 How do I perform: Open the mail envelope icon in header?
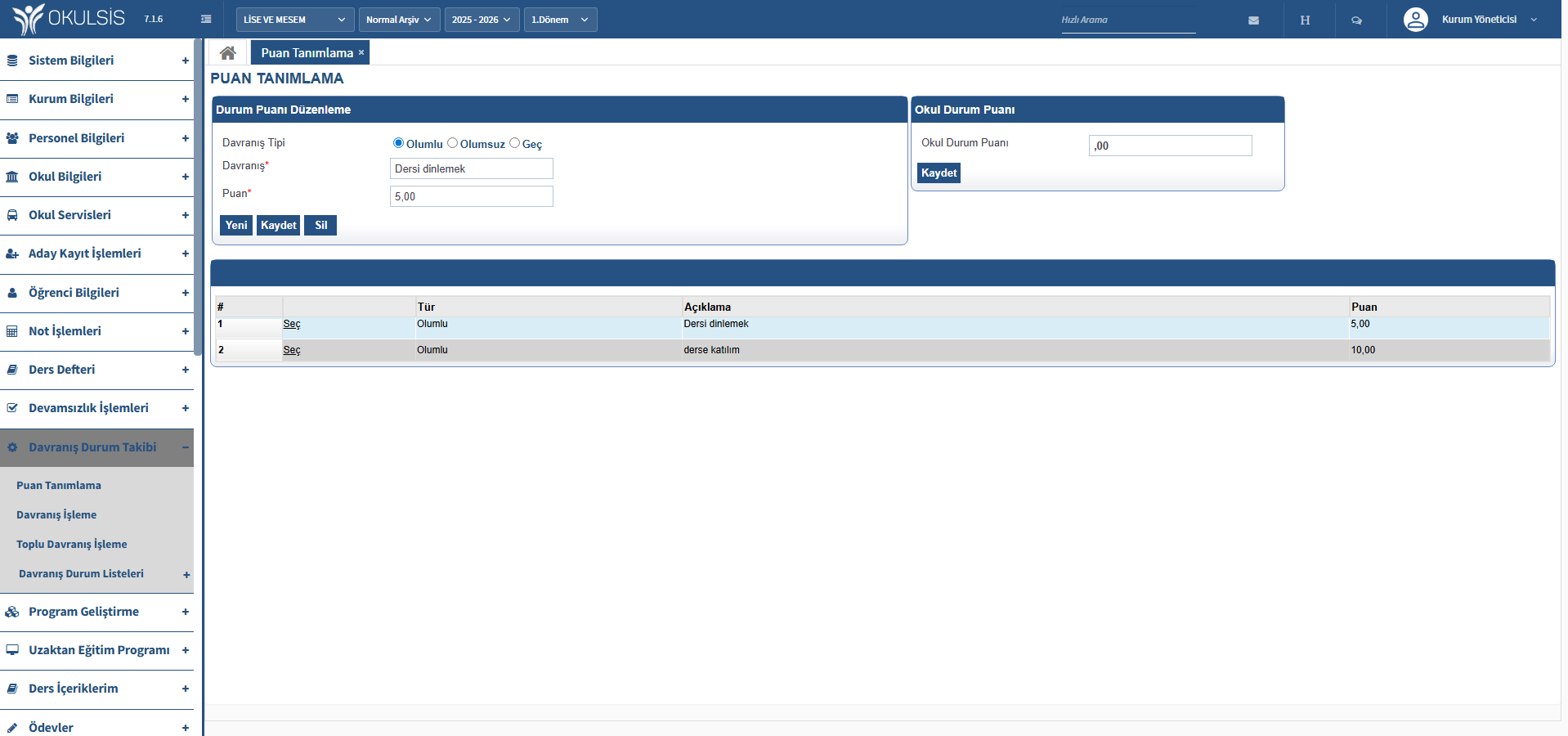[x=1253, y=20]
